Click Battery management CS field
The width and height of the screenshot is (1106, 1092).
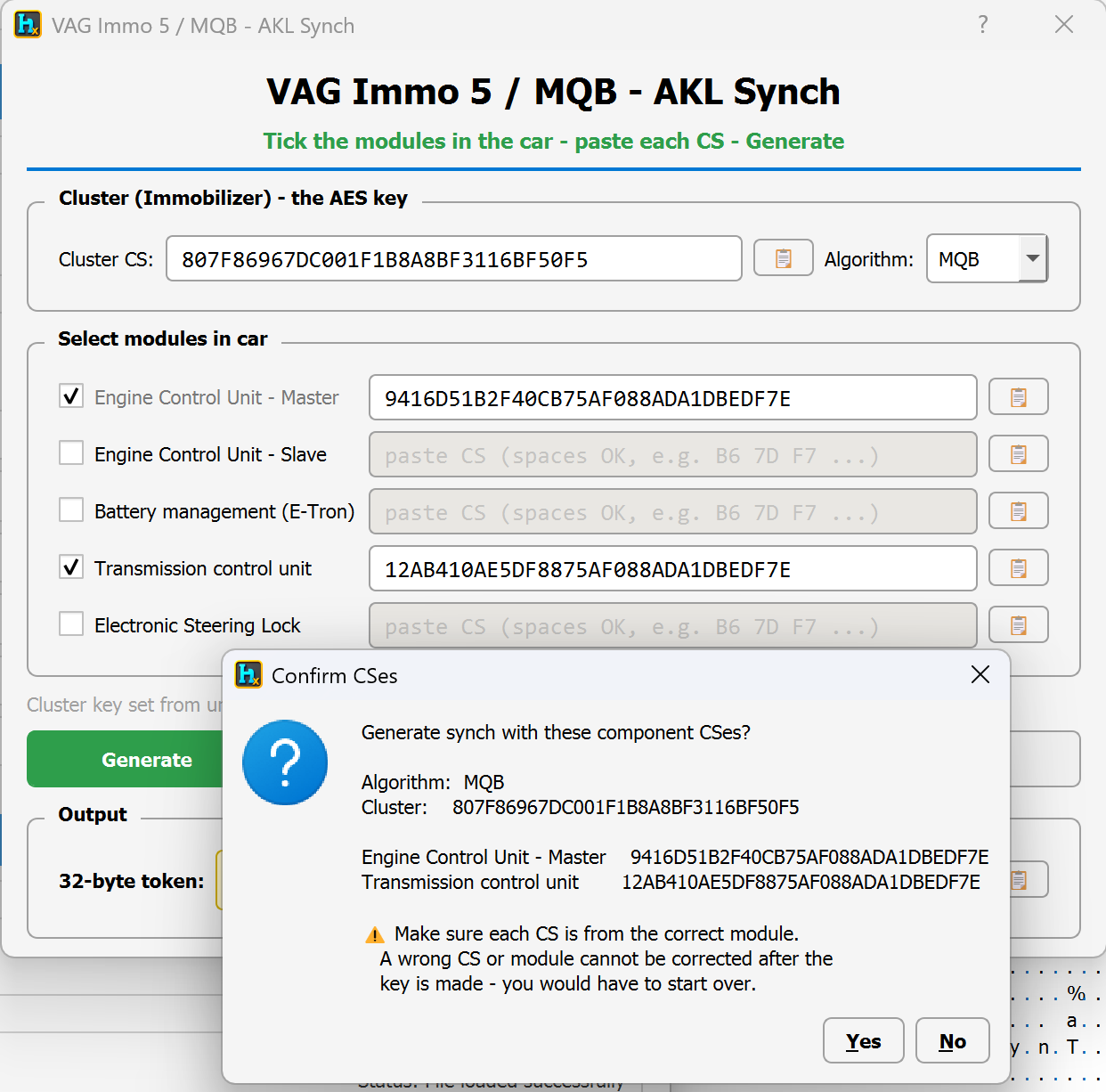[673, 511]
